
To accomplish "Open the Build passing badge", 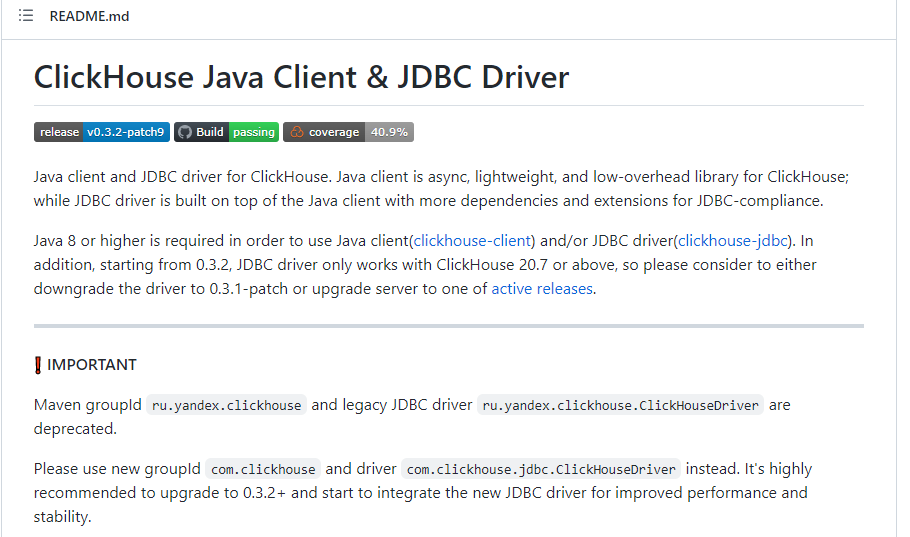I will point(226,132).
